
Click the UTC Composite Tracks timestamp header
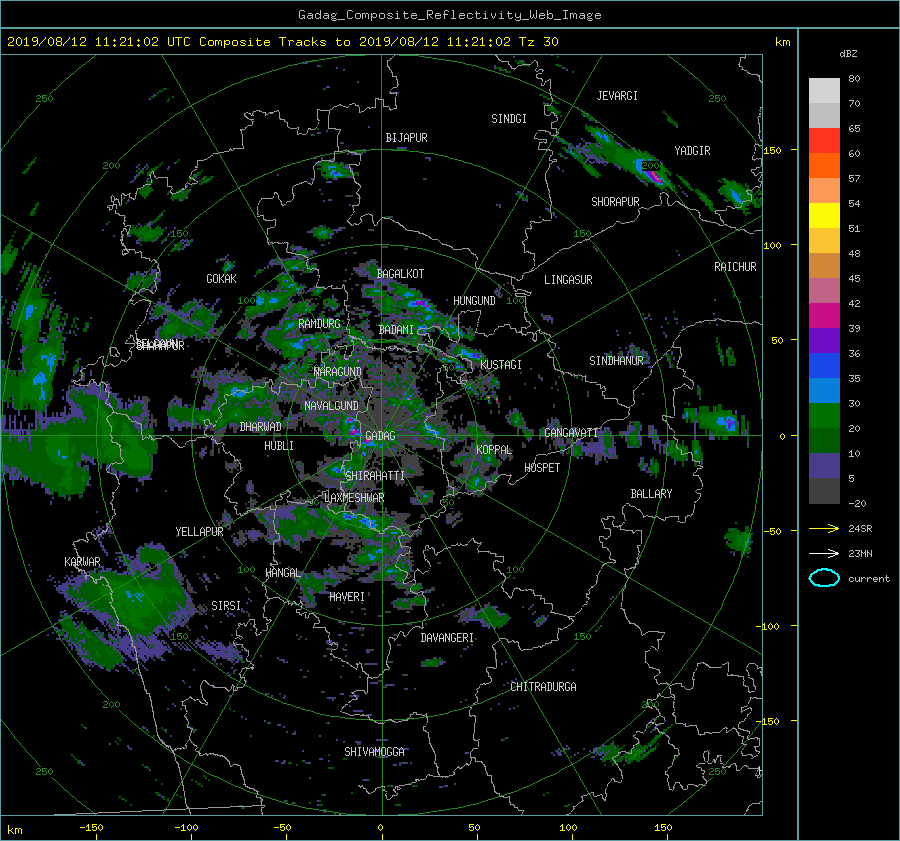point(282,42)
